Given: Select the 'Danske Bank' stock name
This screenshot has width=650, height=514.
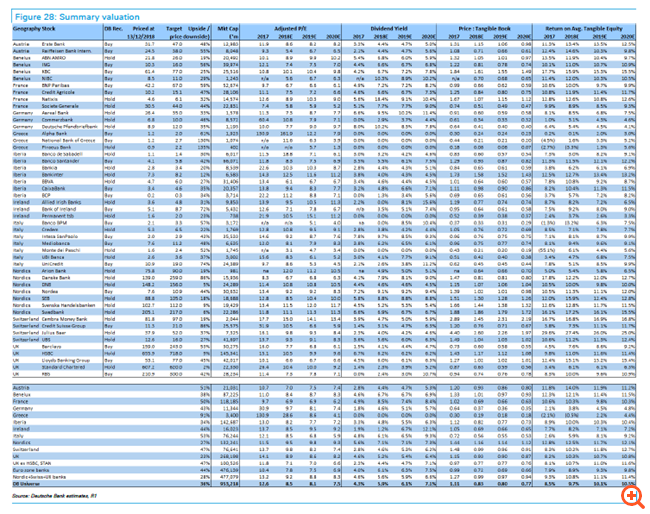Looking at the screenshot, I should click(56, 278).
